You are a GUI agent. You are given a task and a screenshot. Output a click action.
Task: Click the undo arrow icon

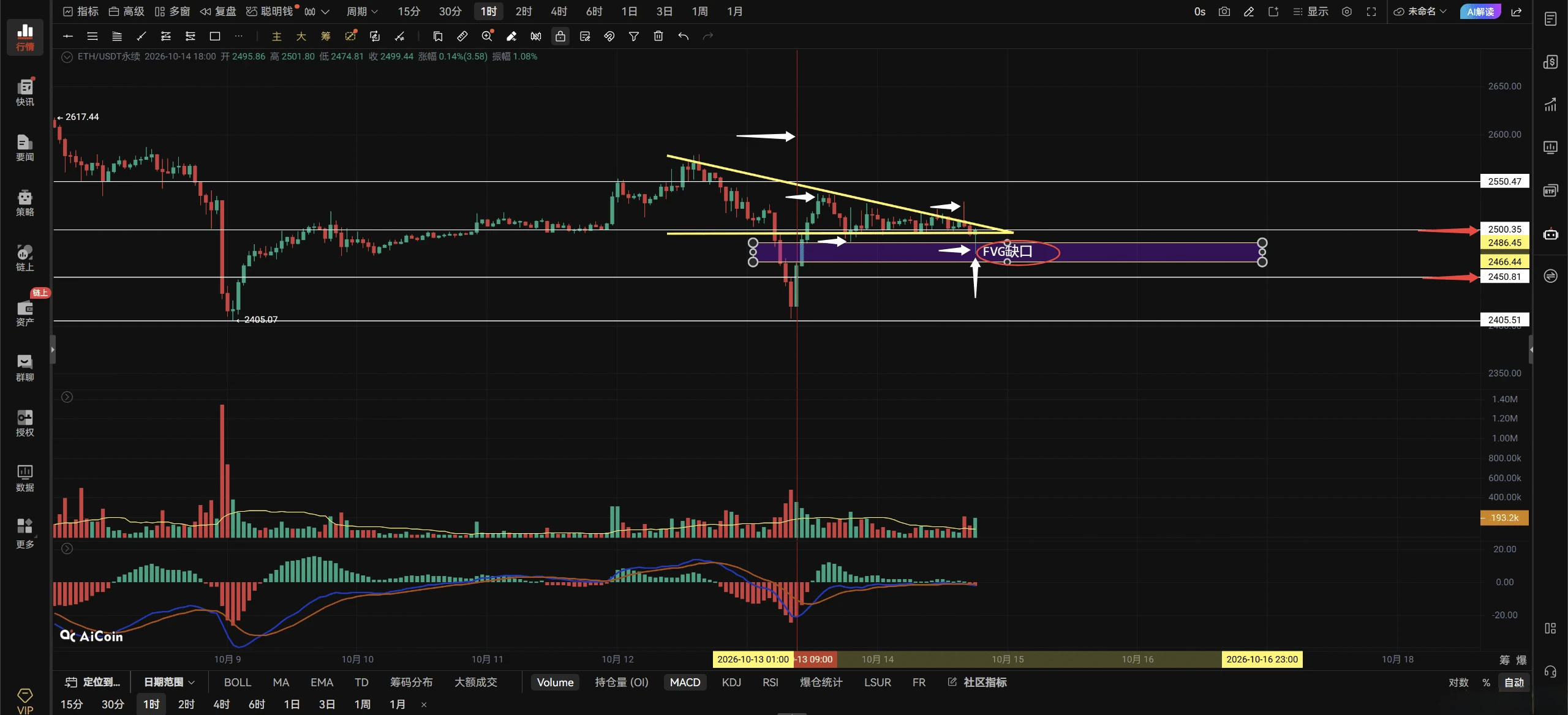tap(684, 37)
